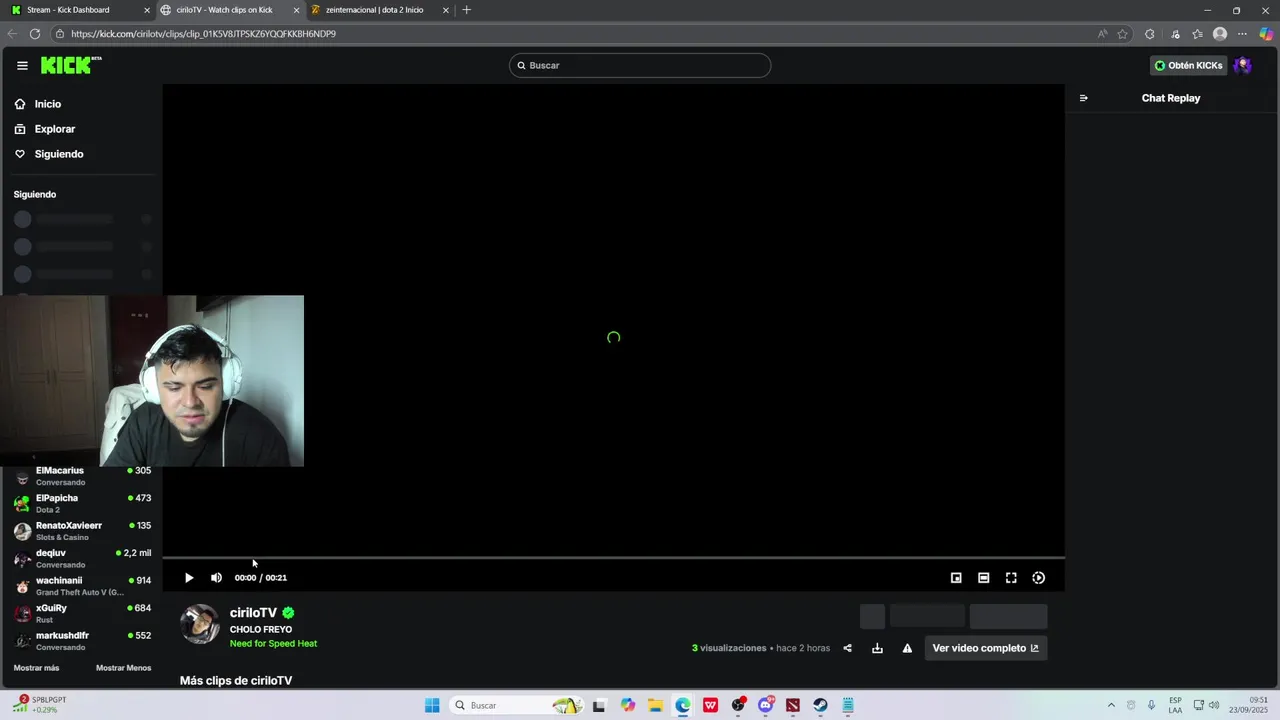The width and height of the screenshot is (1280, 720).
Task: Show hidden system tray icons
Action: tap(1111, 705)
